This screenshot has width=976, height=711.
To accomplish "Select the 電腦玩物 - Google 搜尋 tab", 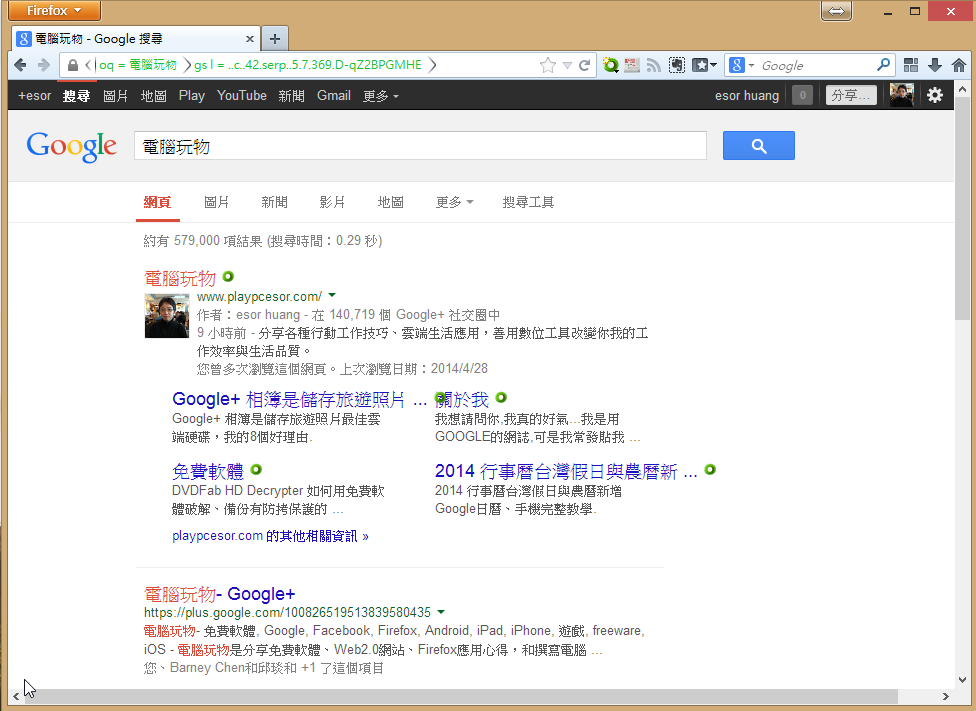I will coord(136,39).
